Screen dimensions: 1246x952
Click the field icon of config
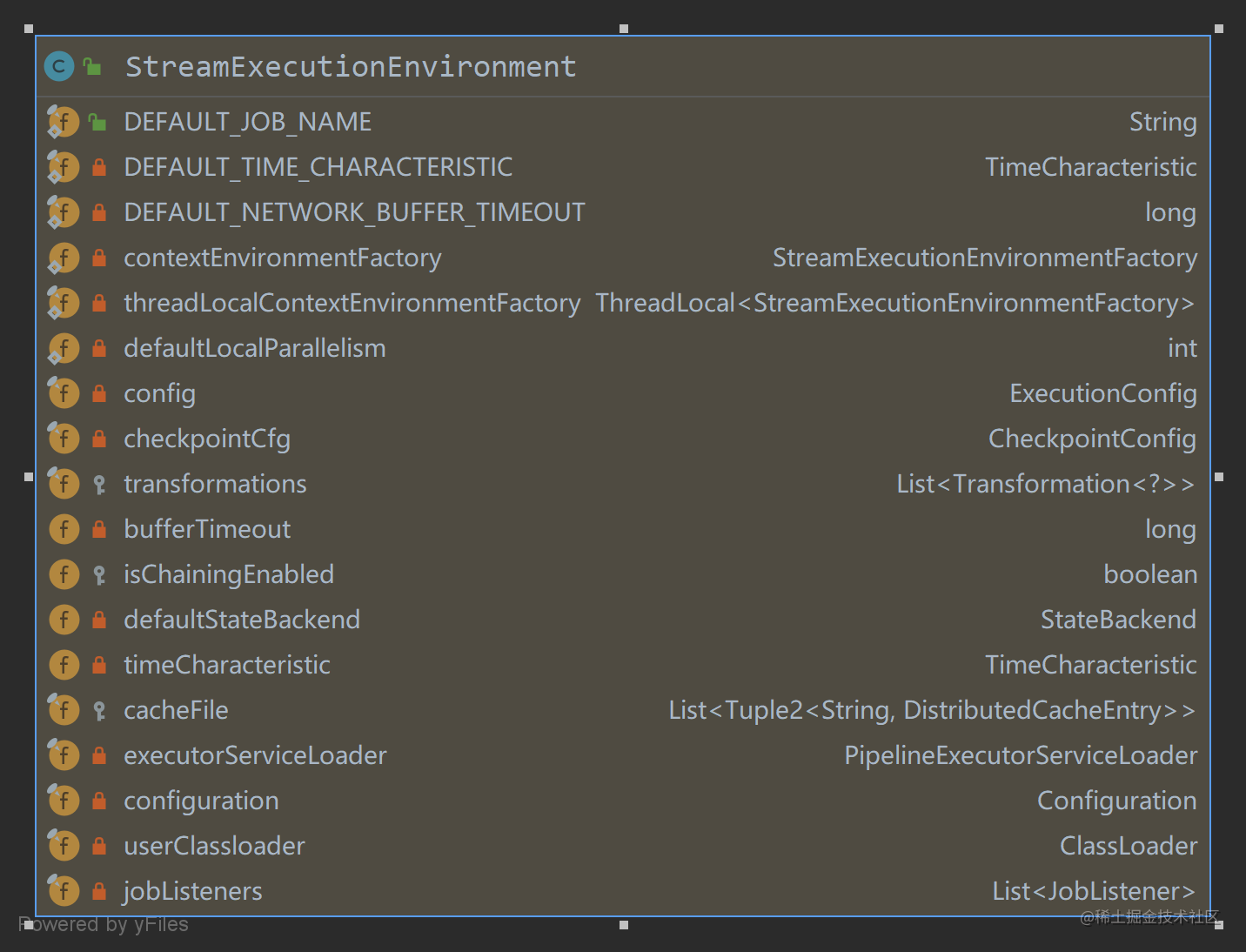(x=64, y=393)
